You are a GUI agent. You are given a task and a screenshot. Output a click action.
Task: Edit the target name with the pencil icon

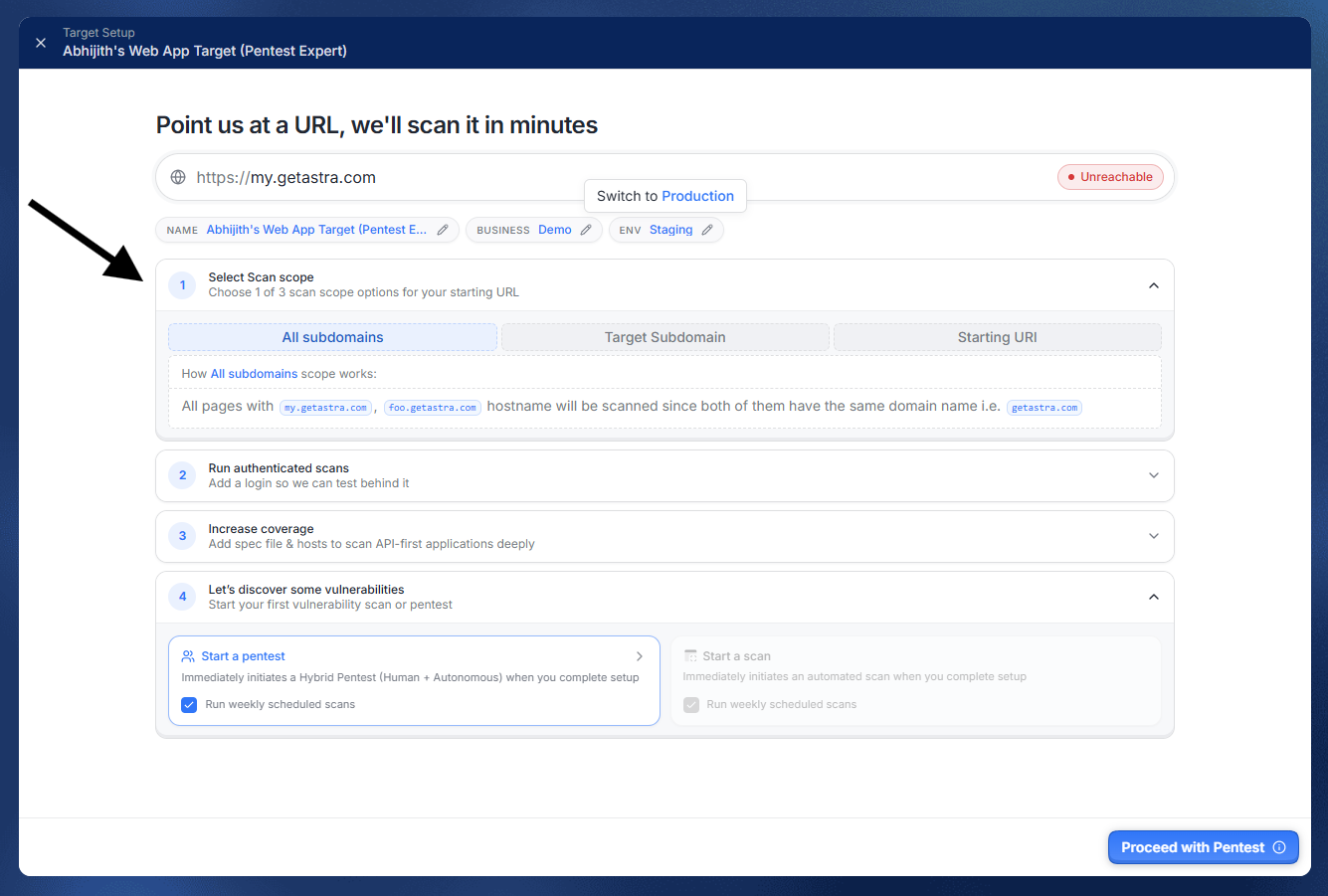point(443,230)
